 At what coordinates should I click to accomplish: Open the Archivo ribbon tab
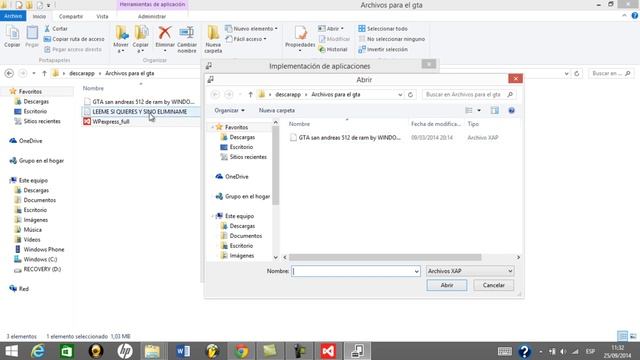(x=13, y=16)
